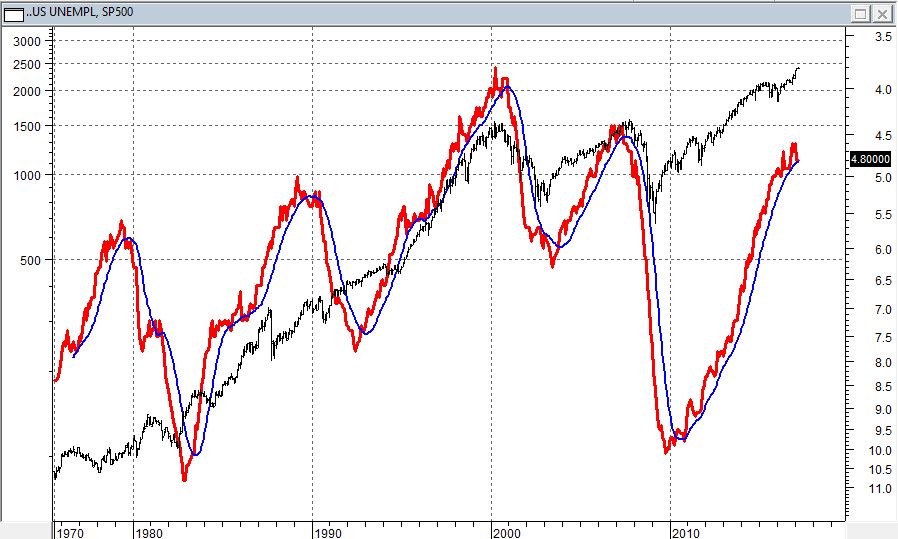The height and width of the screenshot is (539, 898).
Task: Click the 10.0 value on right axis
Action: tap(880, 451)
